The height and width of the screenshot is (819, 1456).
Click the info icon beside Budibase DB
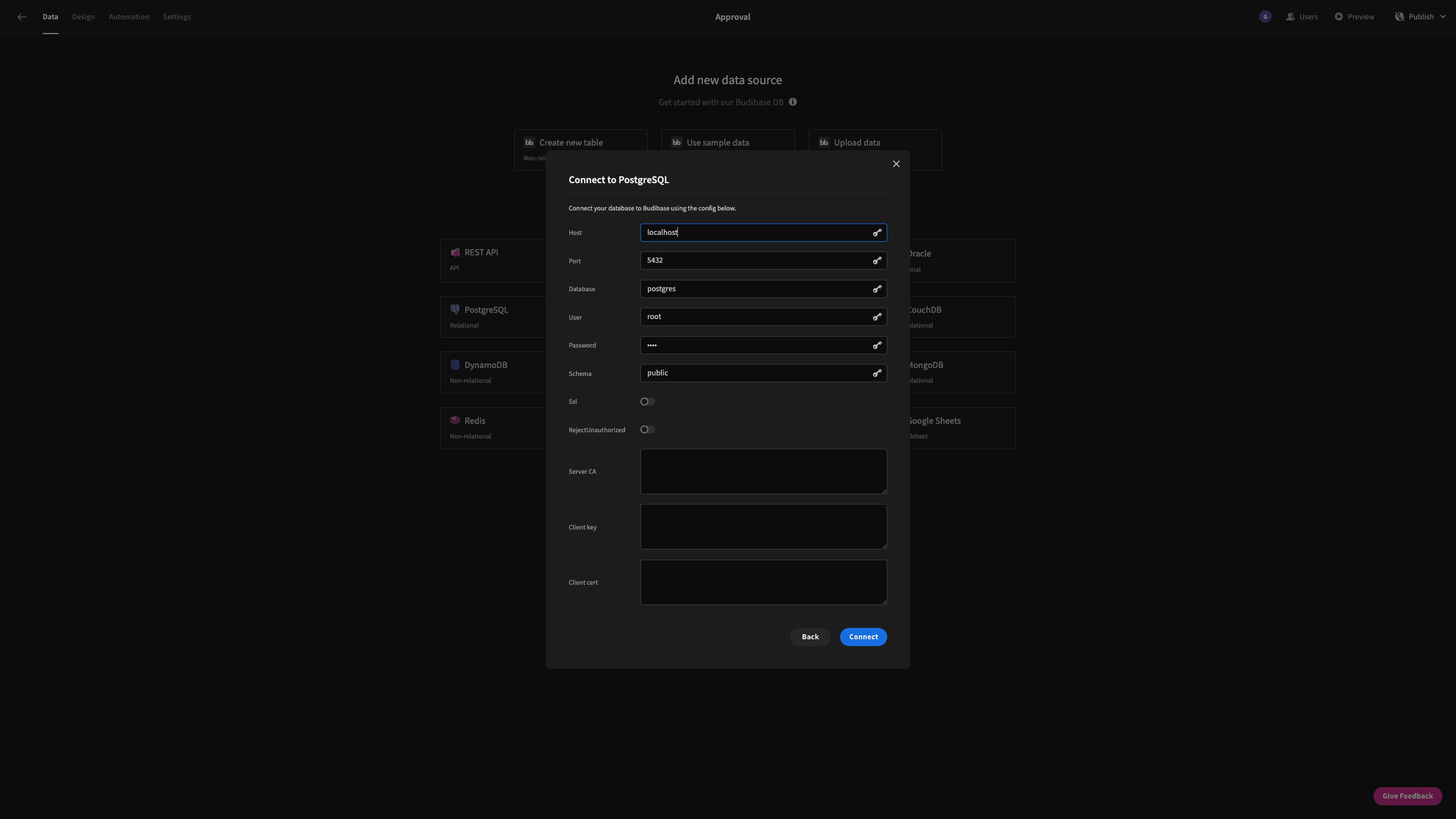[x=793, y=102]
